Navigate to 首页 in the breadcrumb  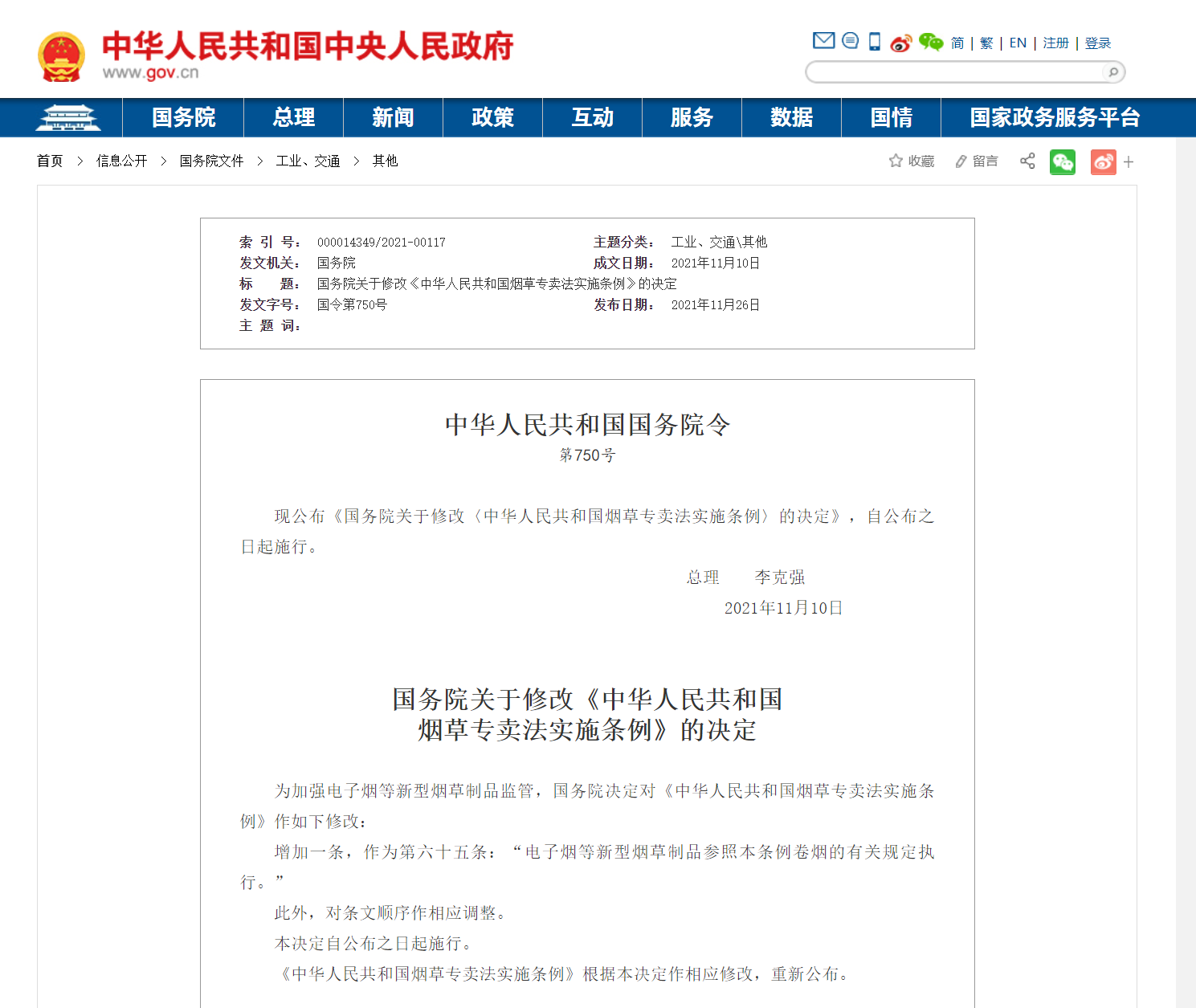[49, 161]
